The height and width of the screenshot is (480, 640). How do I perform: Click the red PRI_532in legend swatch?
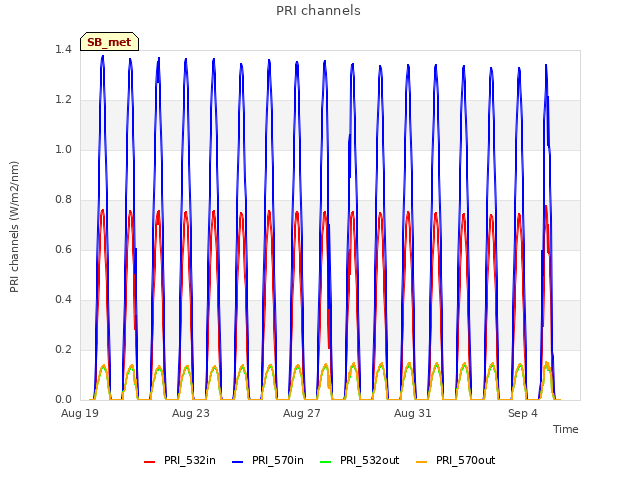[x=150, y=462]
